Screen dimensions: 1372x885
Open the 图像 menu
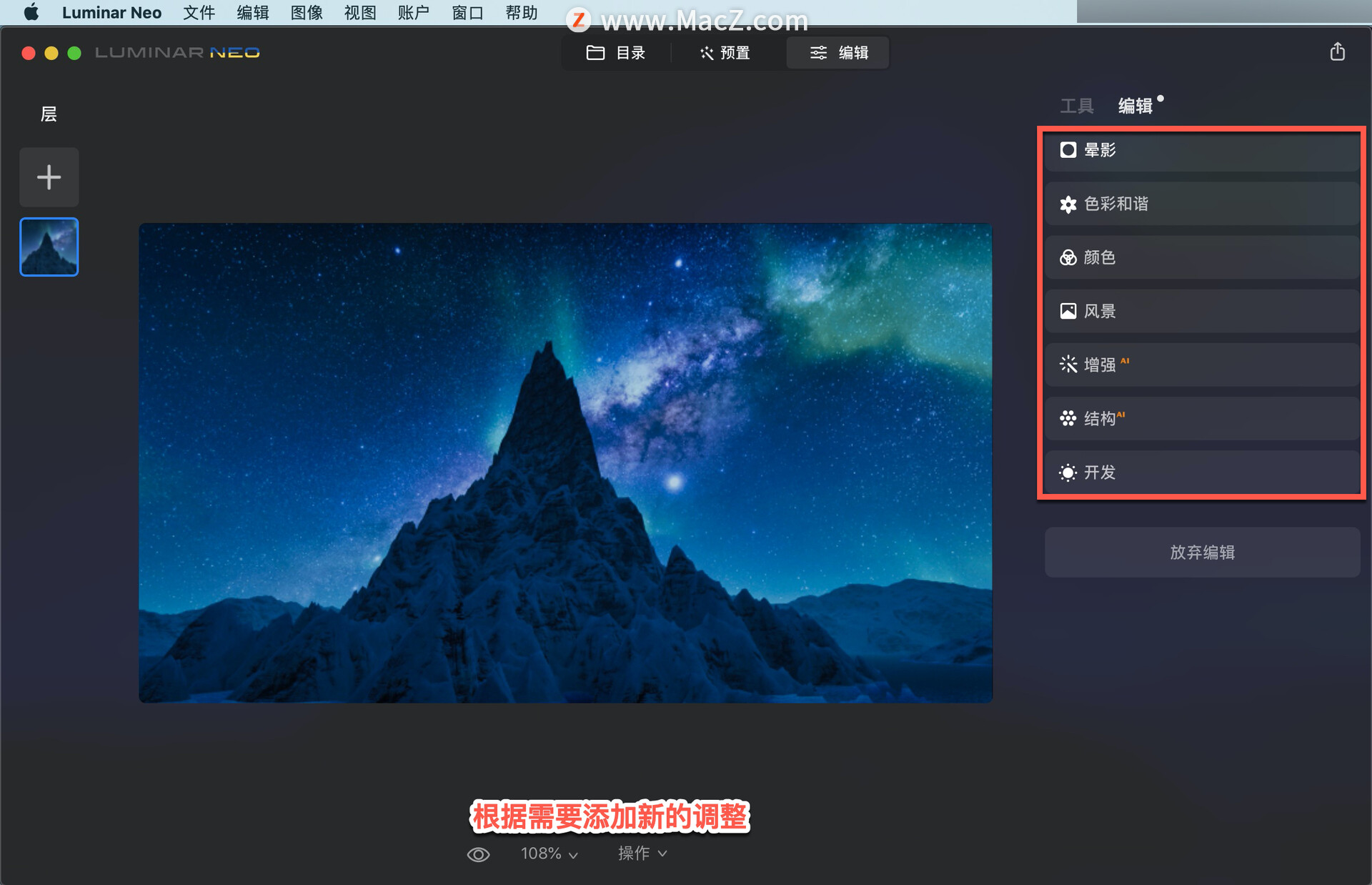(307, 12)
